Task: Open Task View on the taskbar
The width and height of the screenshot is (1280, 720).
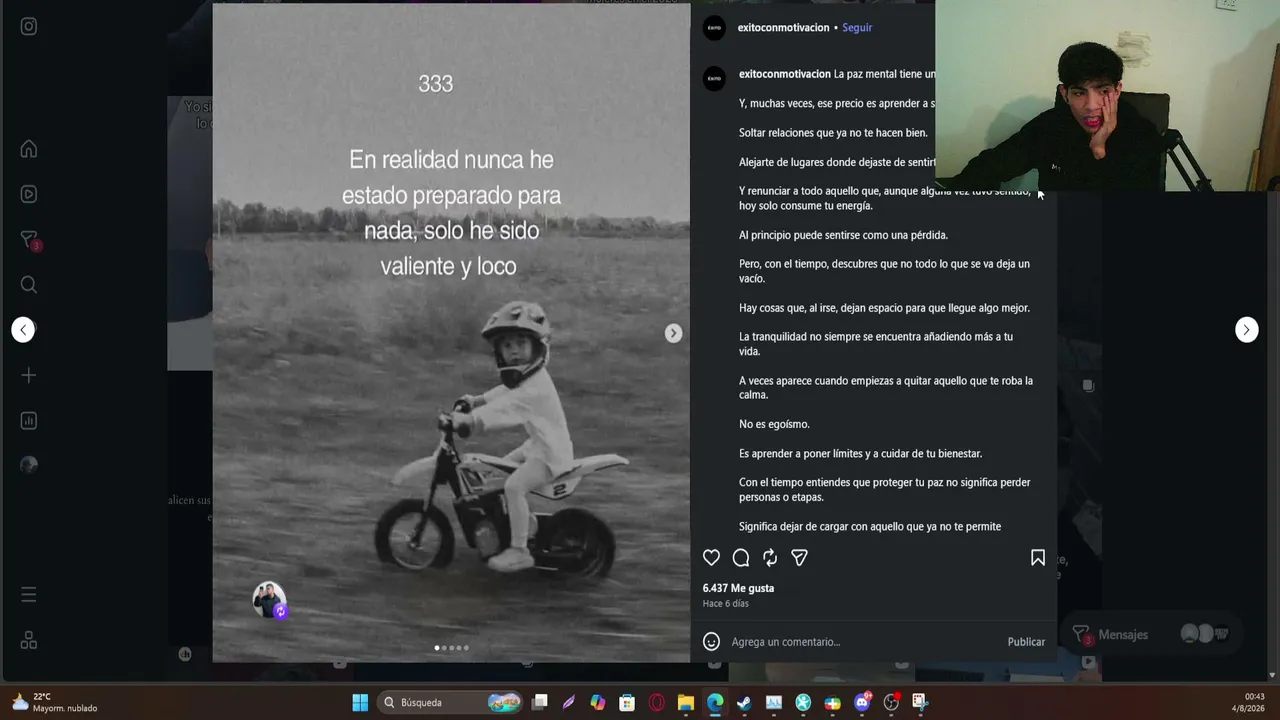Action: pos(540,703)
